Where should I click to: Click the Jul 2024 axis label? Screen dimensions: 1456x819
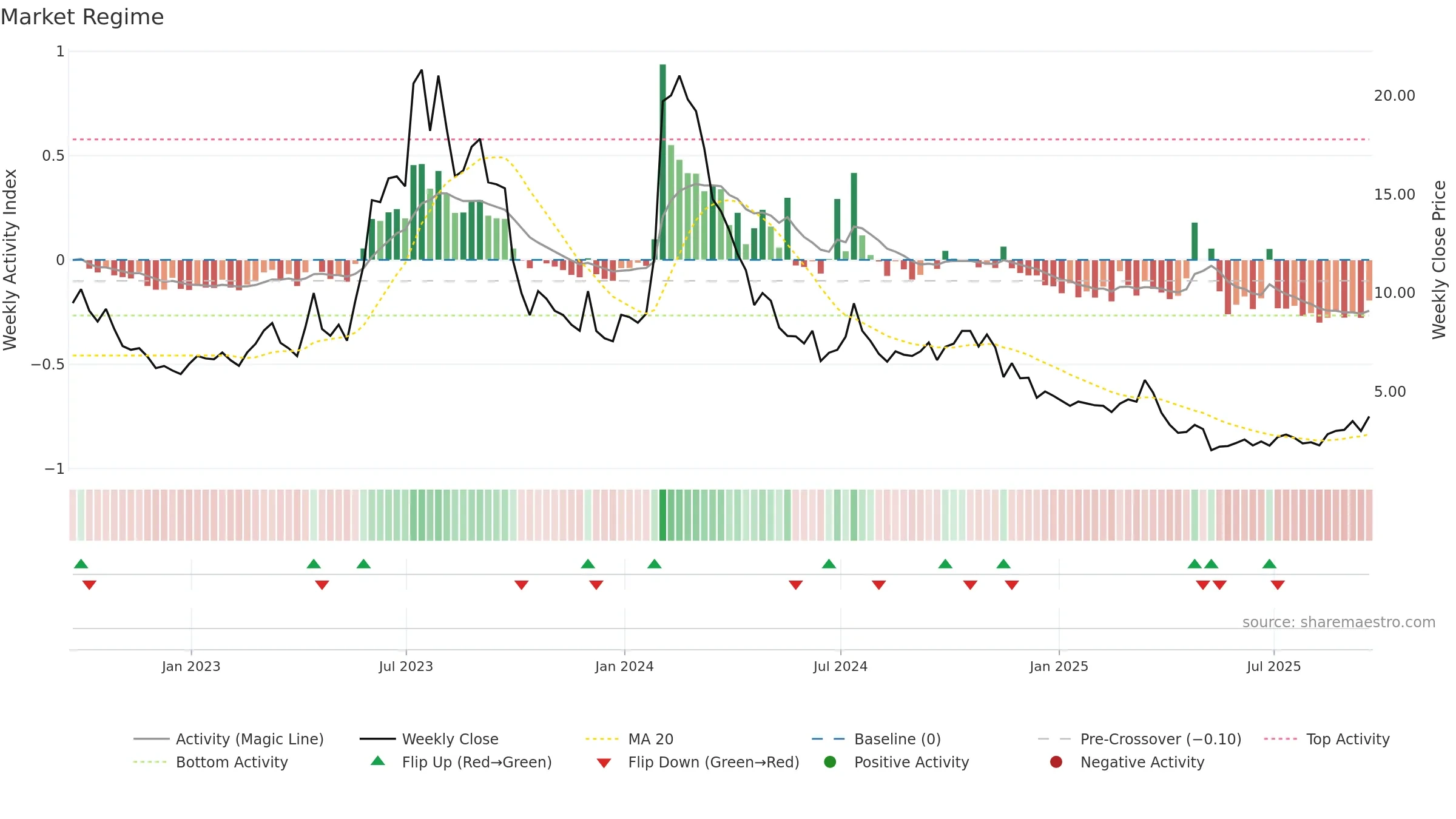(x=840, y=666)
